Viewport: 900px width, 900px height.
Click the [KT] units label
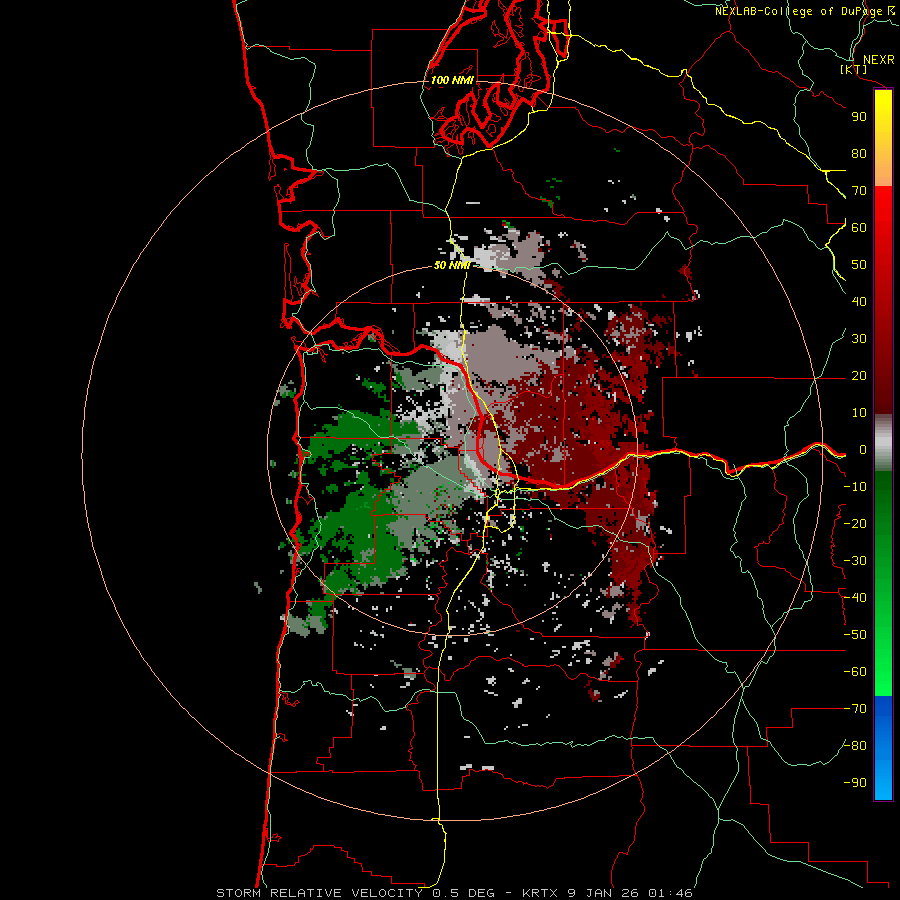(853, 70)
